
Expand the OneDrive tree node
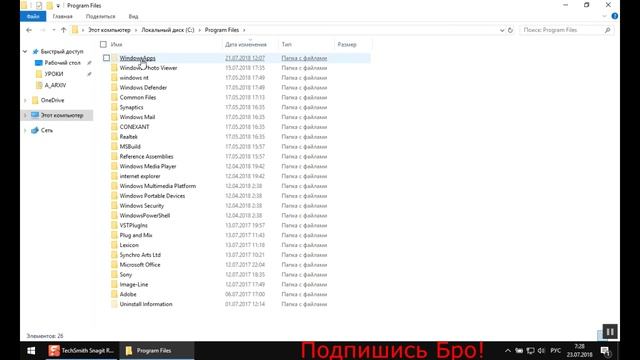(x=25, y=100)
